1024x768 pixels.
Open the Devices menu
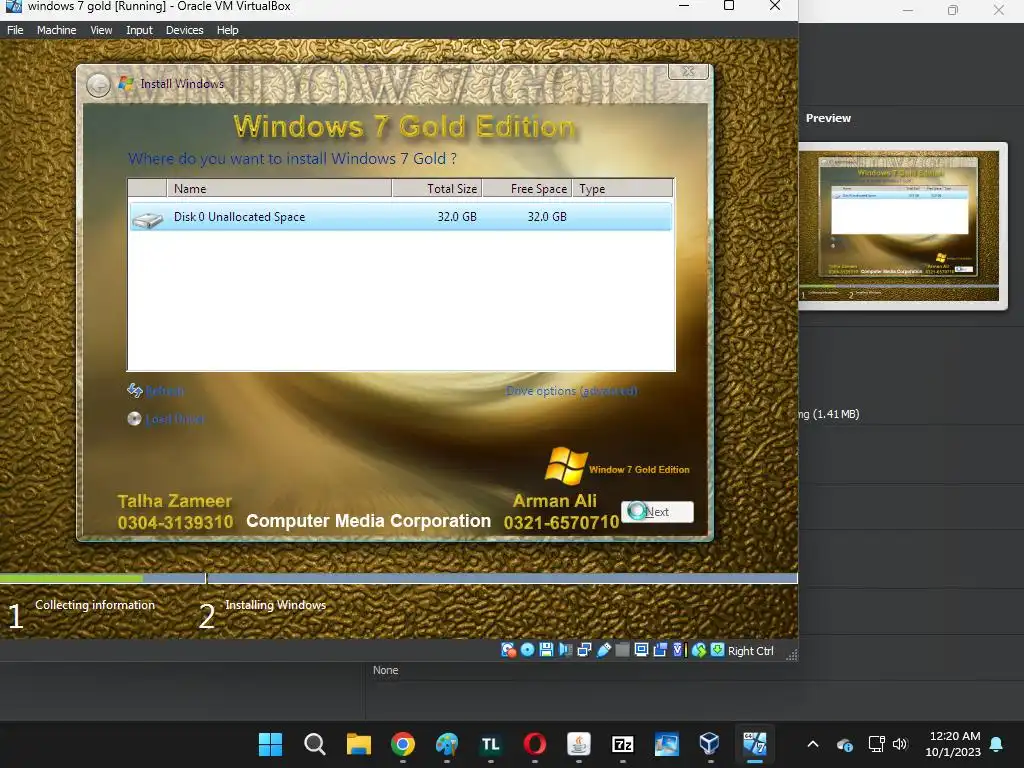coord(184,30)
